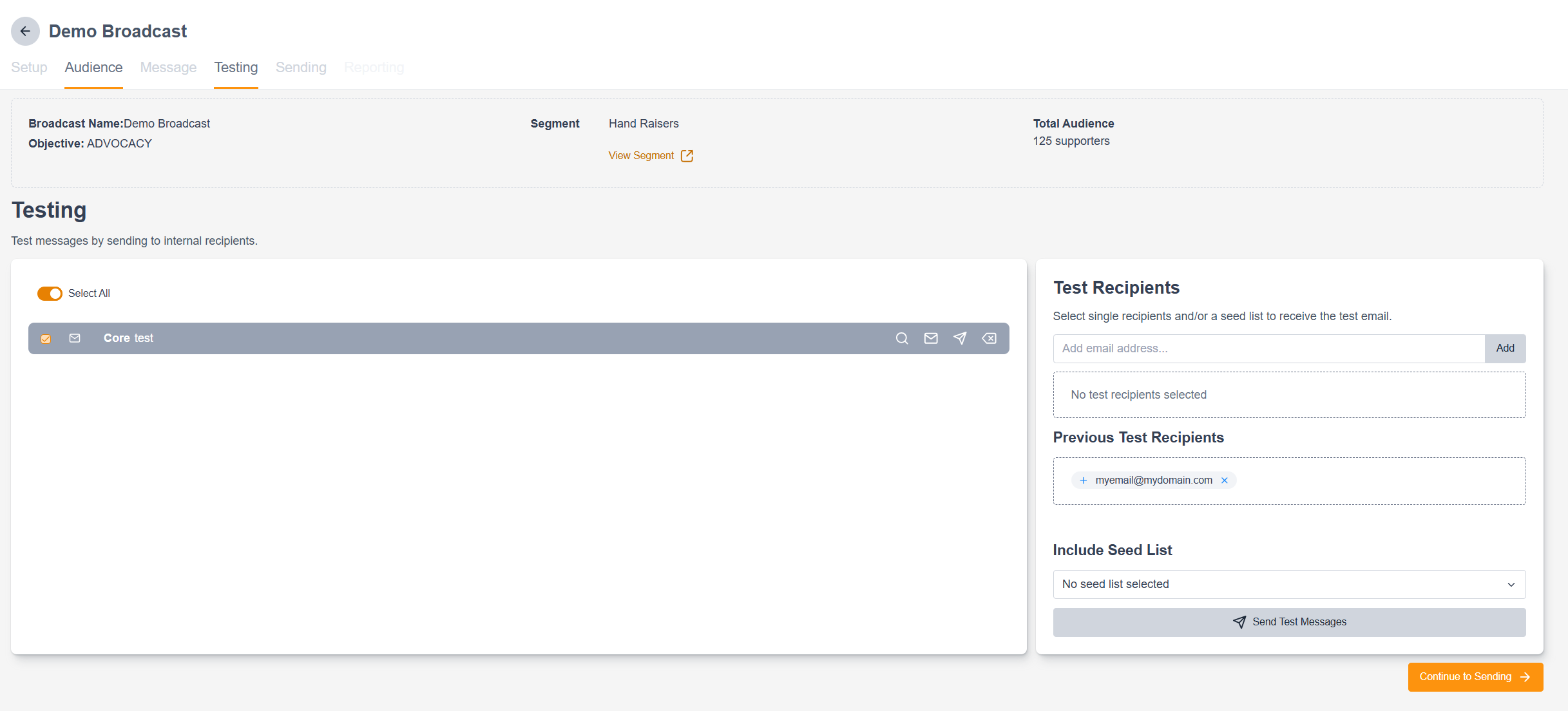Click Send Test Messages button
This screenshot has height=711, width=1568.
point(1289,622)
